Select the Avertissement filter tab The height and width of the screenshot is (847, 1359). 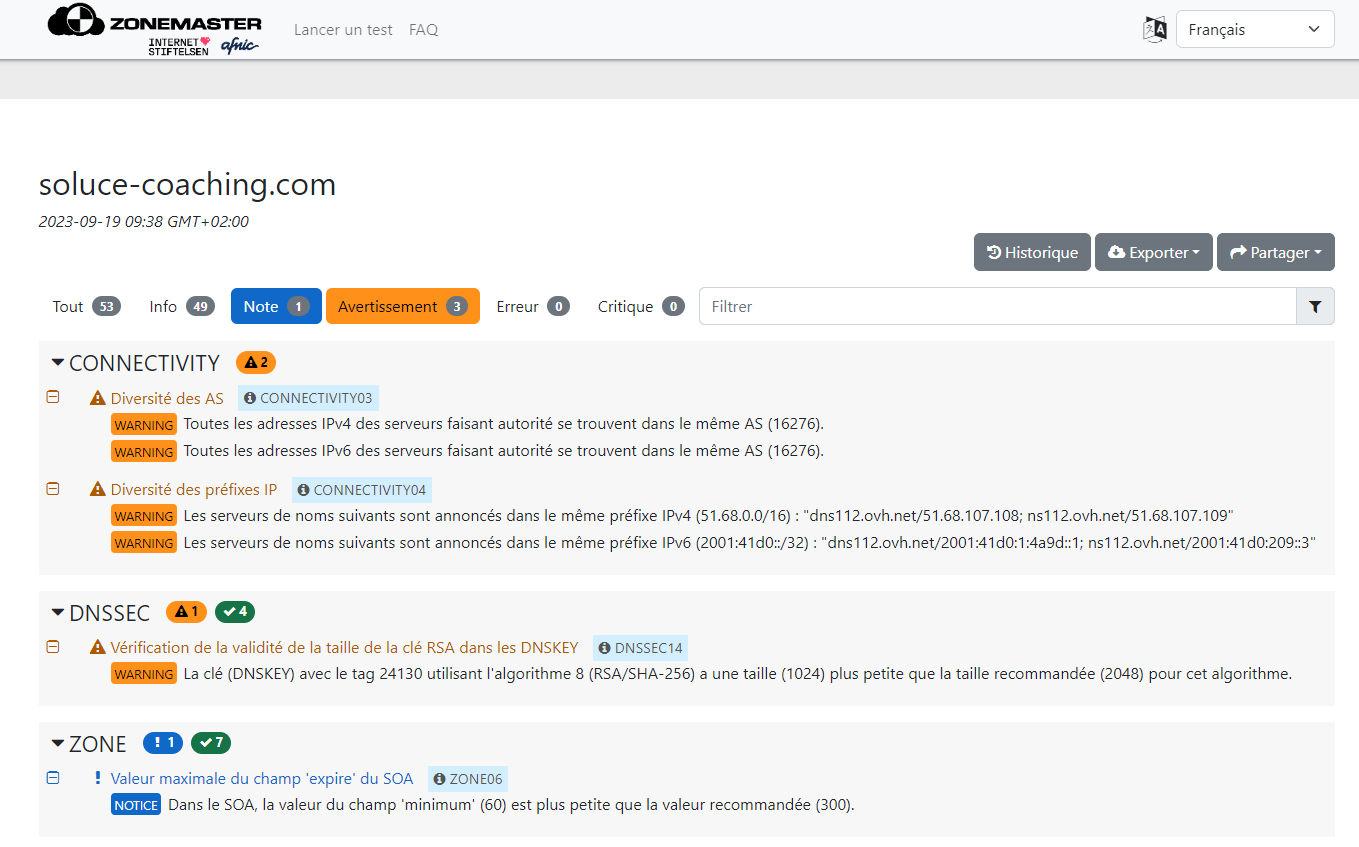tap(402, 307)
